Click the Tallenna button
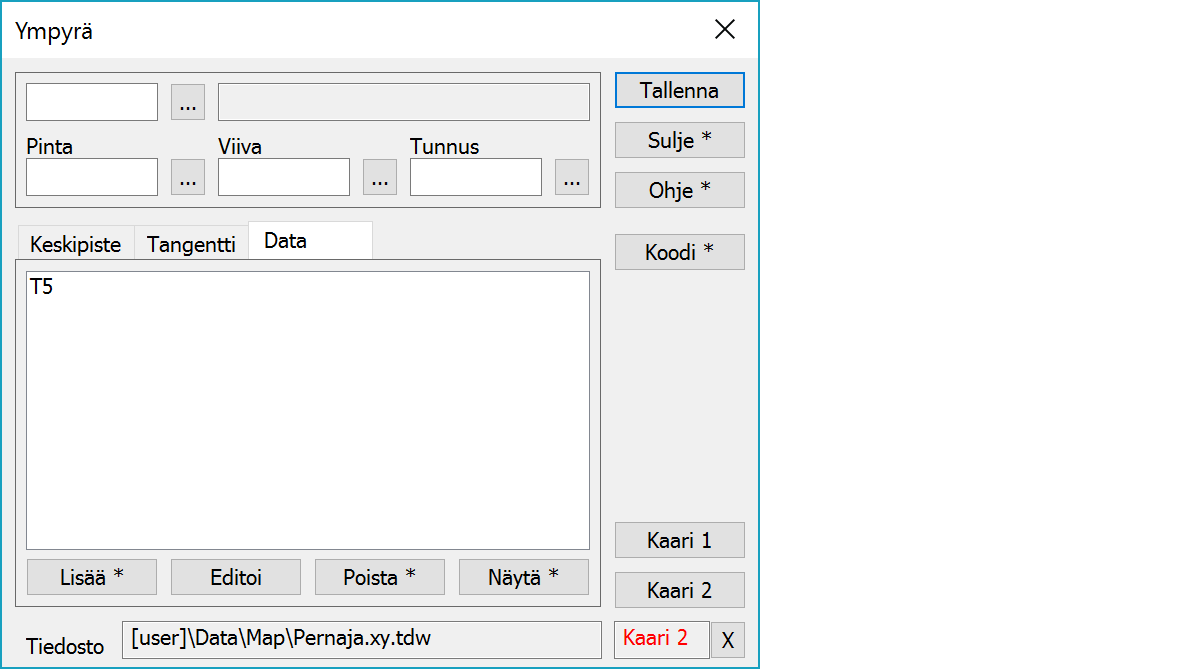This screenshot has height=669, width=1200. tap(679, 90)
